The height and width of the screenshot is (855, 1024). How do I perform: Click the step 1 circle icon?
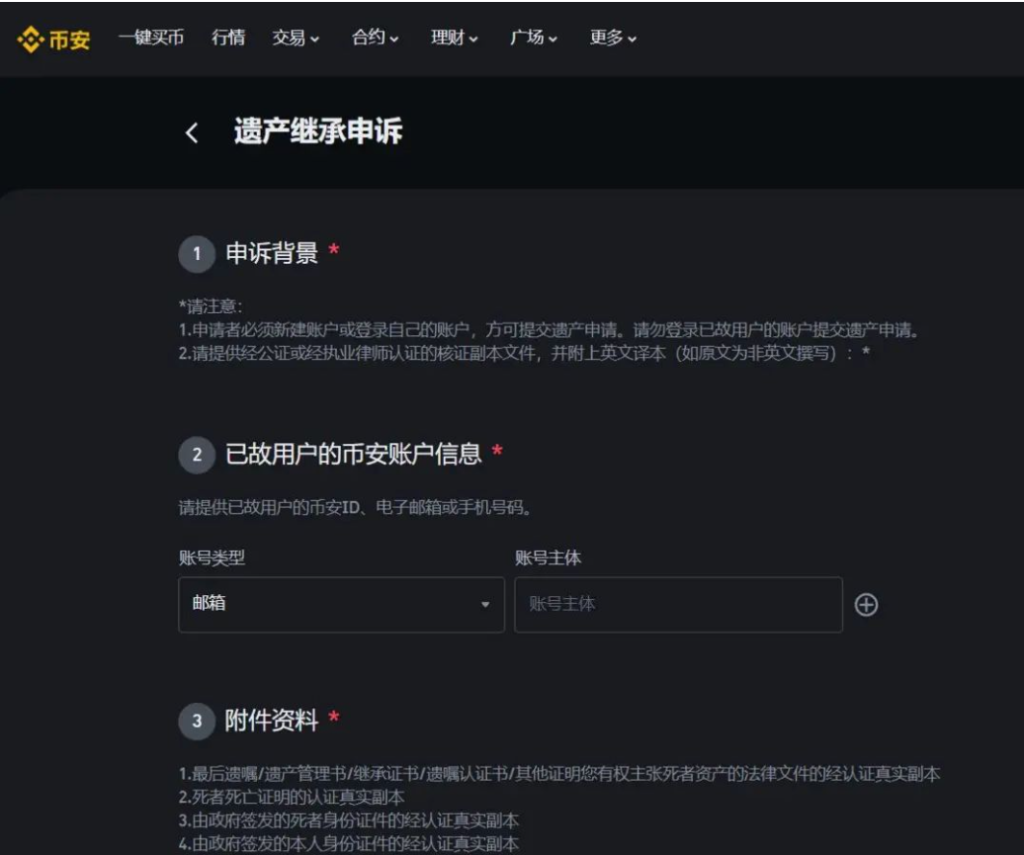click(x=197, y=254)
